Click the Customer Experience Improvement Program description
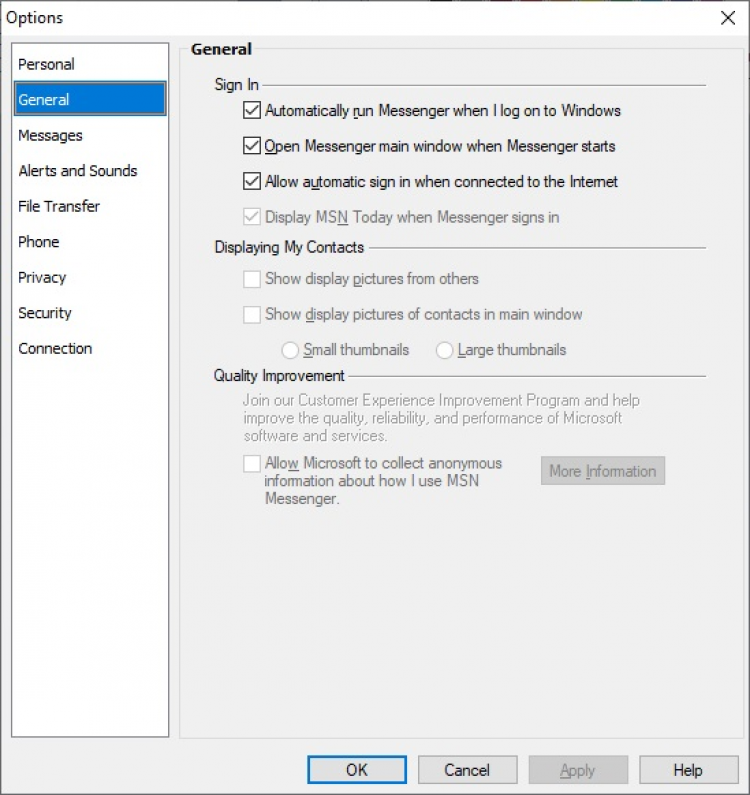The height and width of the screenshot is (795, 750). [x=441, y=418]
